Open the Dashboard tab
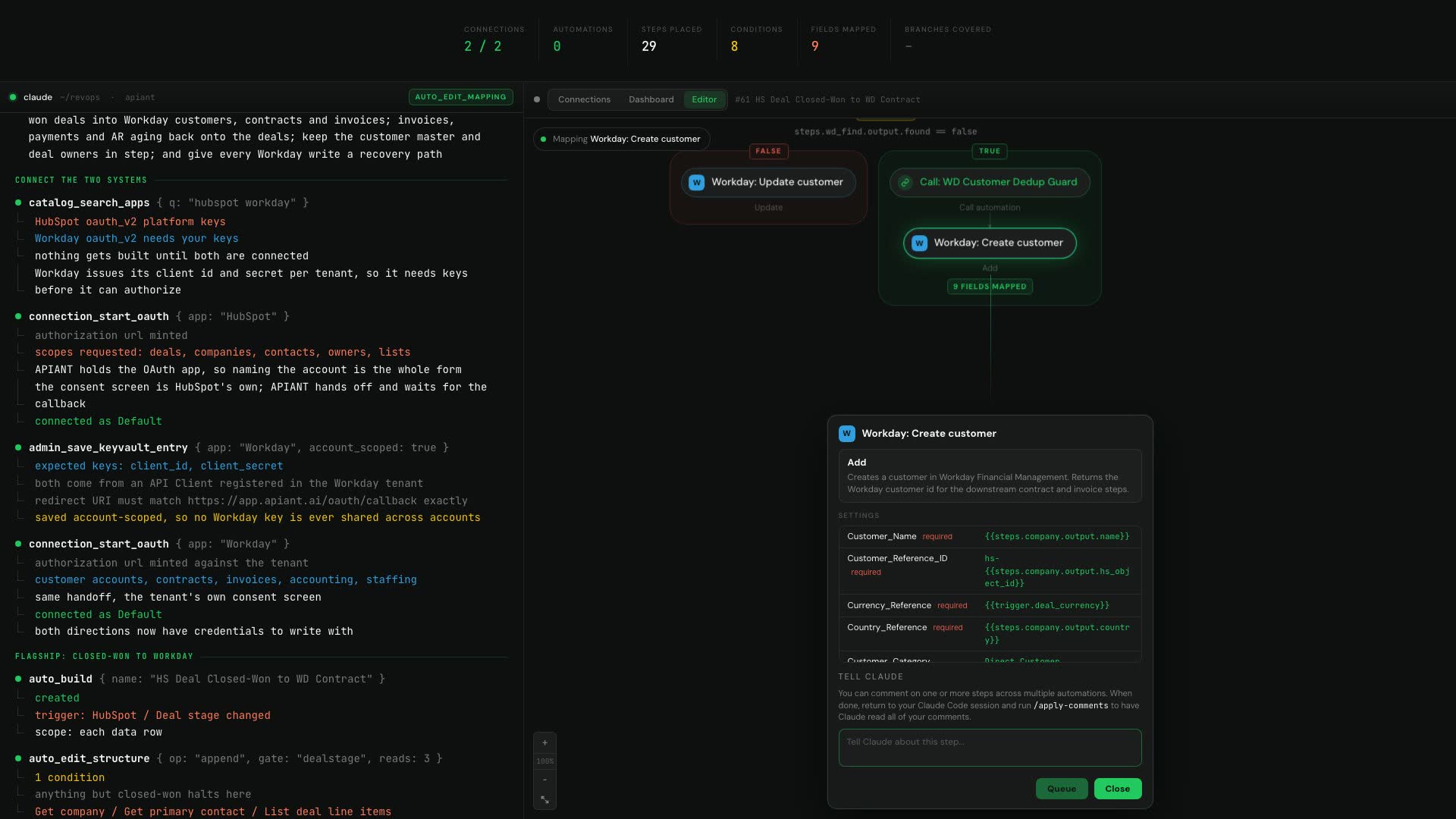The height and width of the screenshot is (819, 1456). [651, 99]
